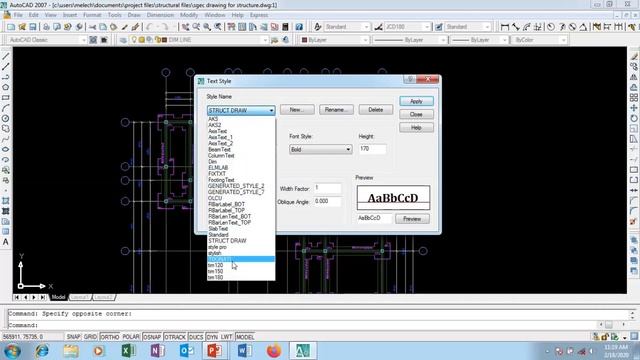640x360 pixels.
Task: Click the Angular dimension icon
Action: point(583,27)
